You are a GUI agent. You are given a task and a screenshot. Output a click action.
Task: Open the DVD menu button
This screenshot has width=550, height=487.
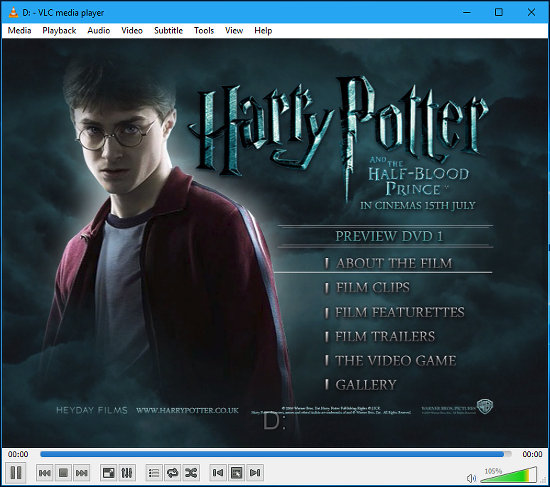(236, 473)
